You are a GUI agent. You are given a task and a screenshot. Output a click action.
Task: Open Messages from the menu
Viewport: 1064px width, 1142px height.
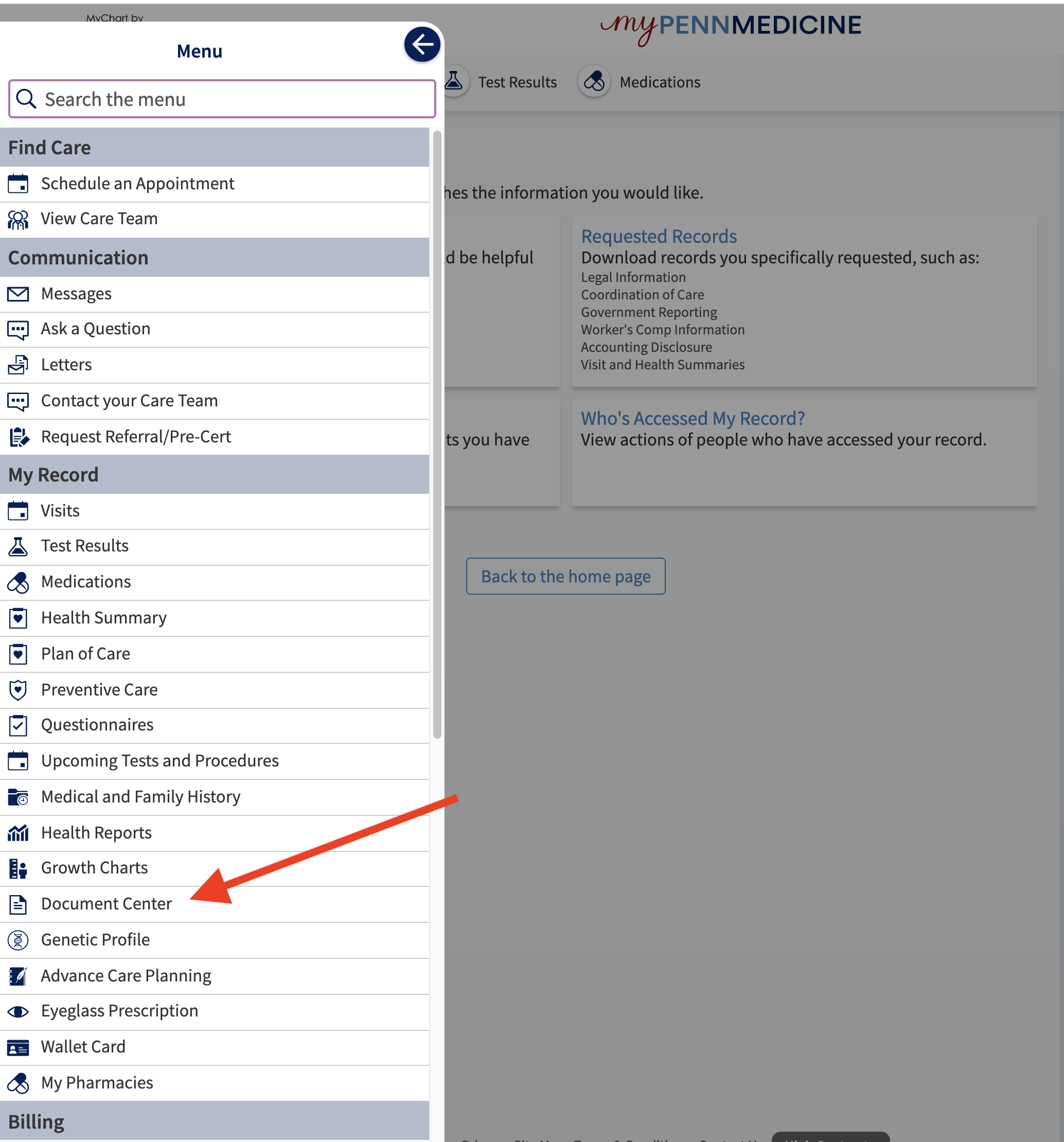[215, 294]
